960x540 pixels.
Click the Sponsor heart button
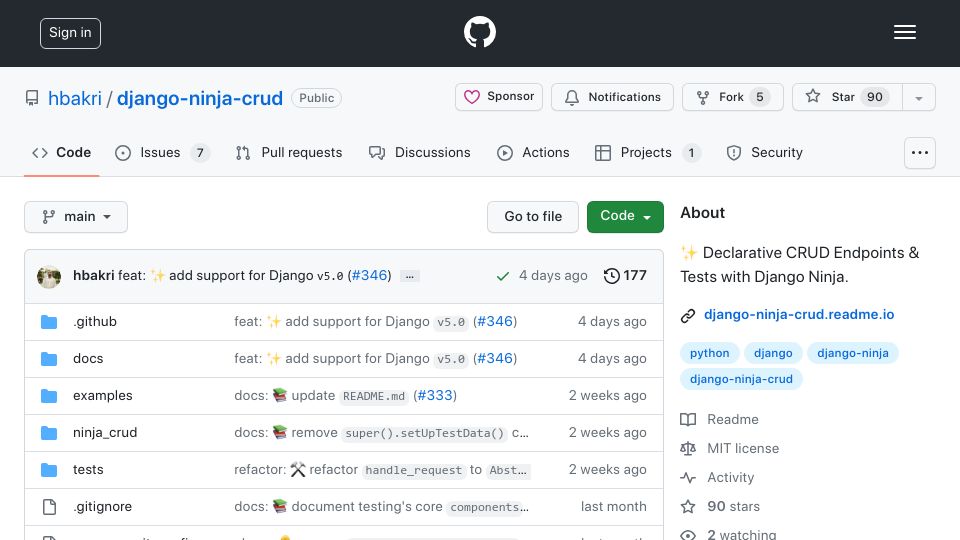498,97
